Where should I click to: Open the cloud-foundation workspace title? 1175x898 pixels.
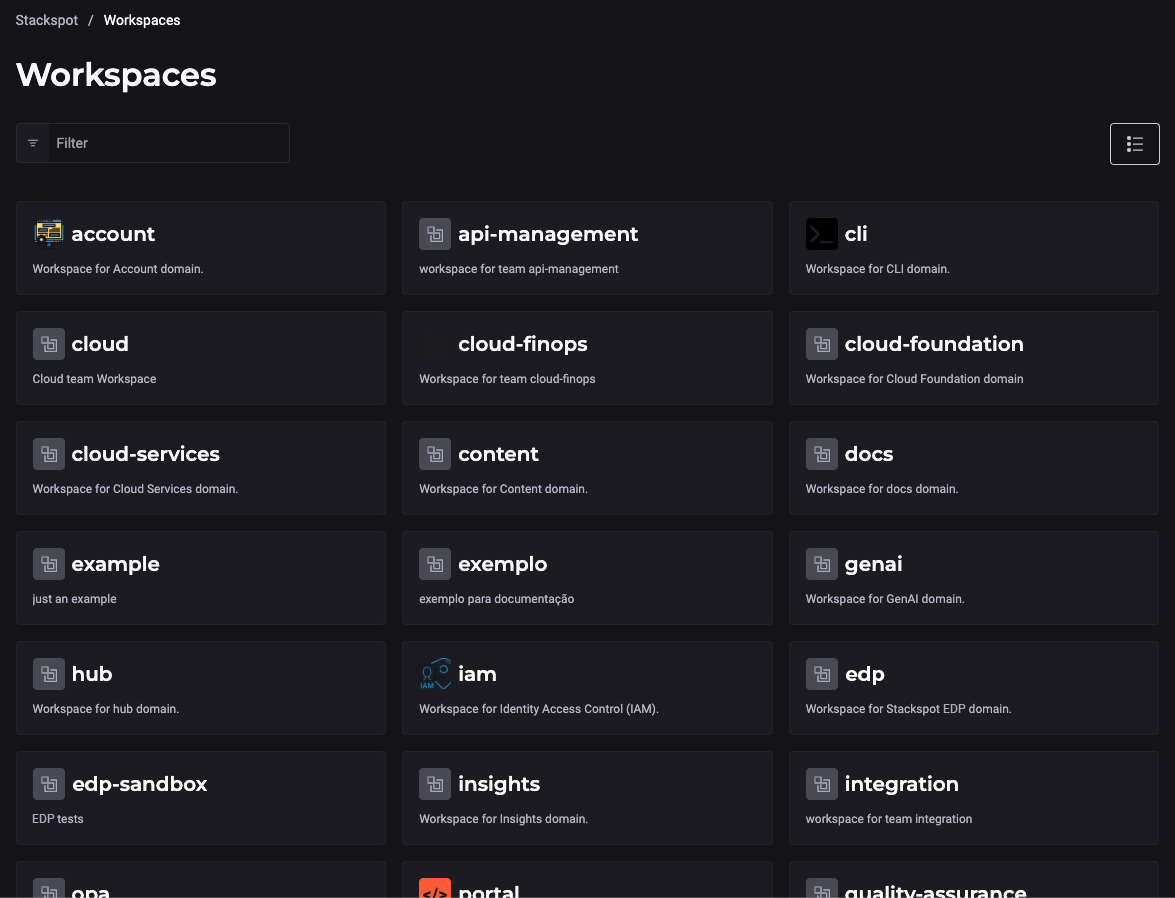point(934,344)
